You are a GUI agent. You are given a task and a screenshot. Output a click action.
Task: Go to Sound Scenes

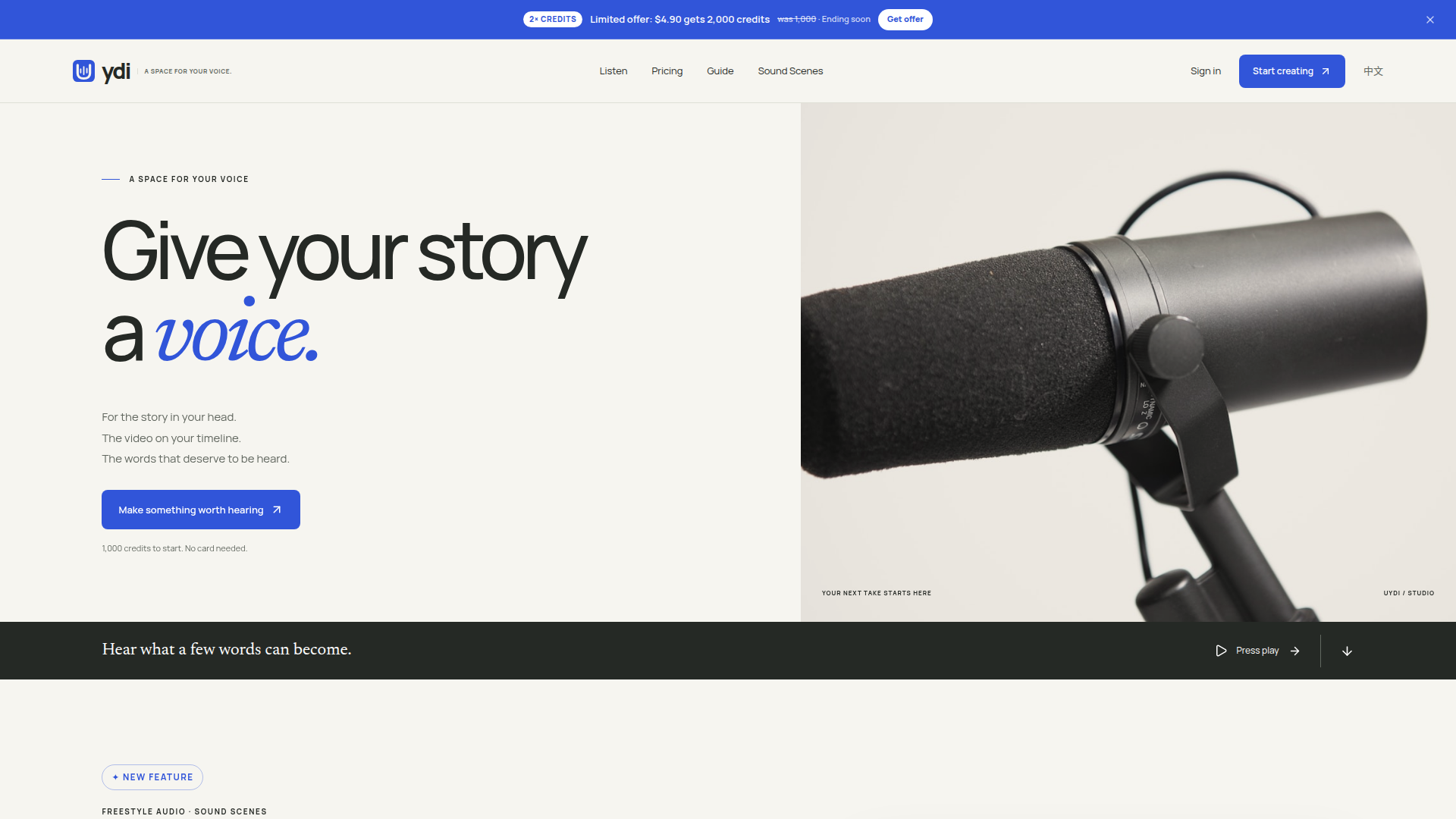(x=790, y=71)
